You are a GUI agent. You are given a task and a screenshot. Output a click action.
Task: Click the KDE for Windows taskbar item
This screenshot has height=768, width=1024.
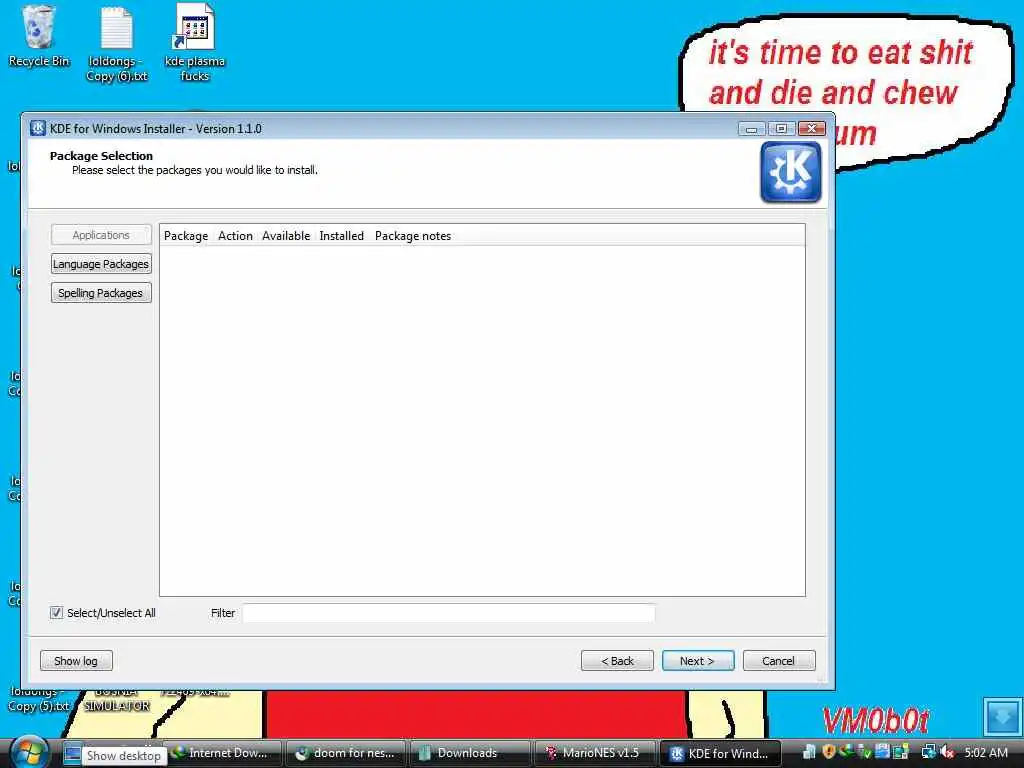(x=720, y=753)
